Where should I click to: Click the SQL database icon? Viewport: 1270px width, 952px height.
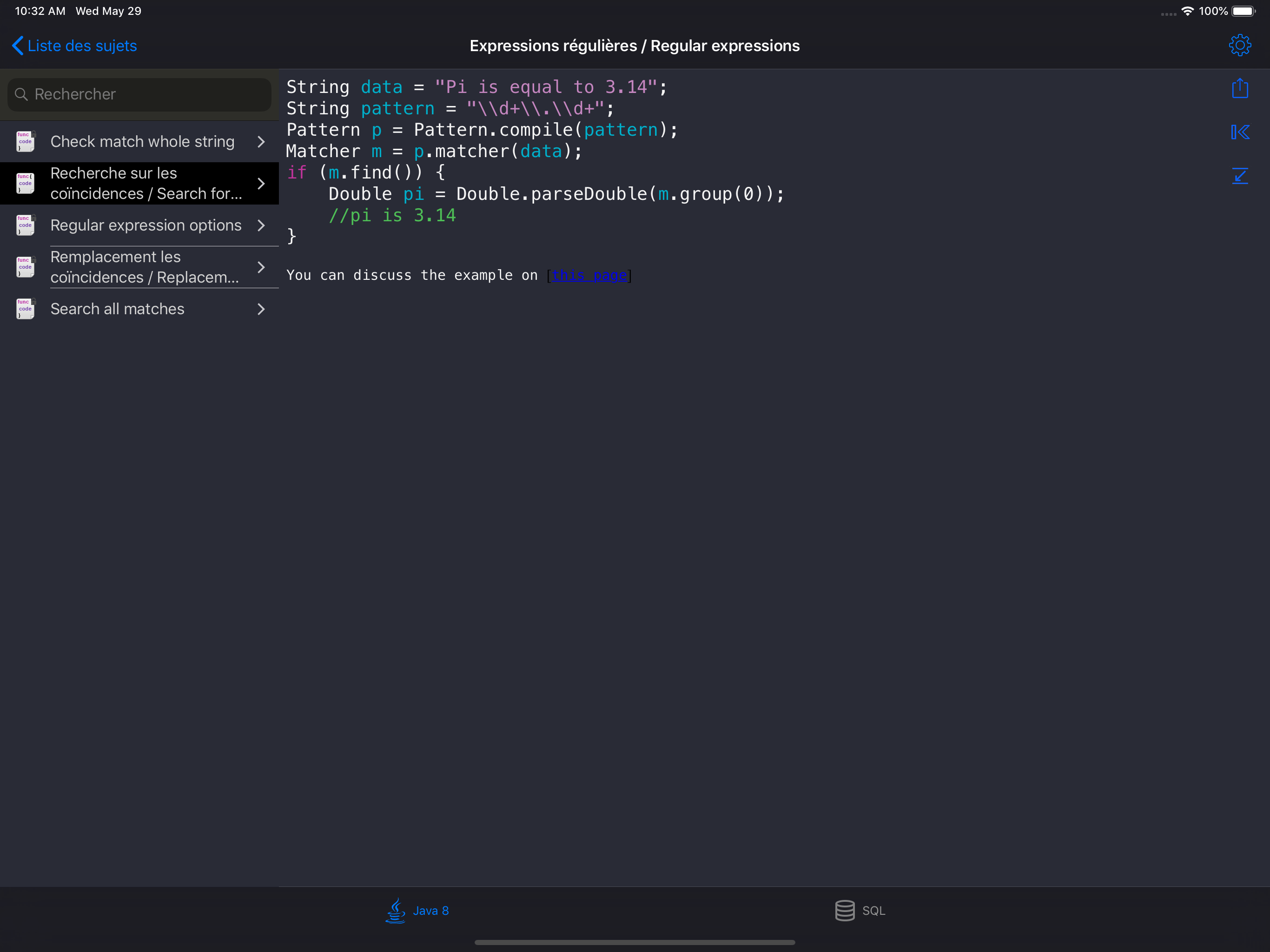tap(844, 910)
